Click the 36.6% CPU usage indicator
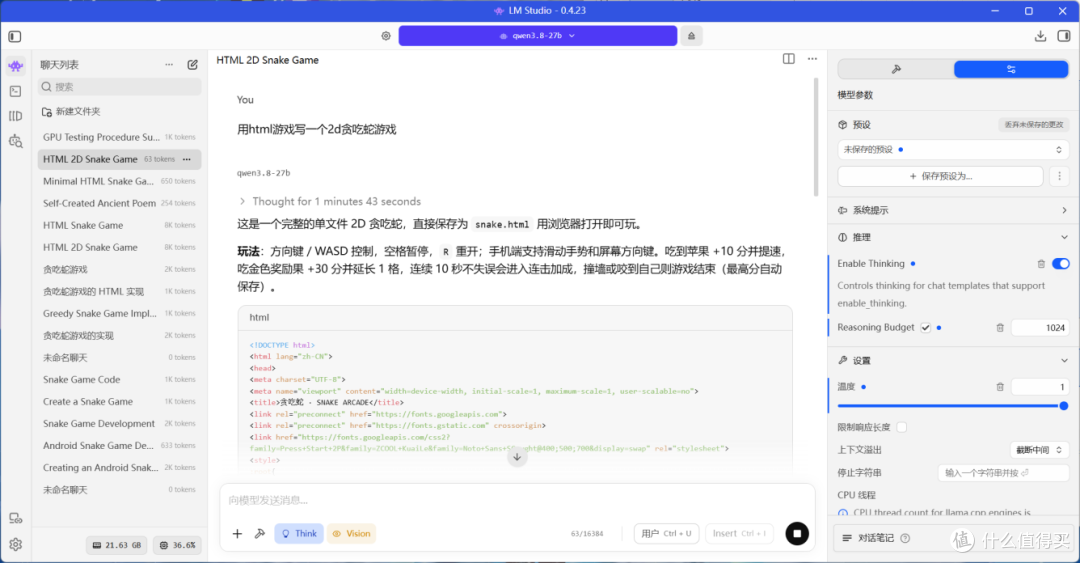This screenshot has height=563, width=1080. pos(178,545)
